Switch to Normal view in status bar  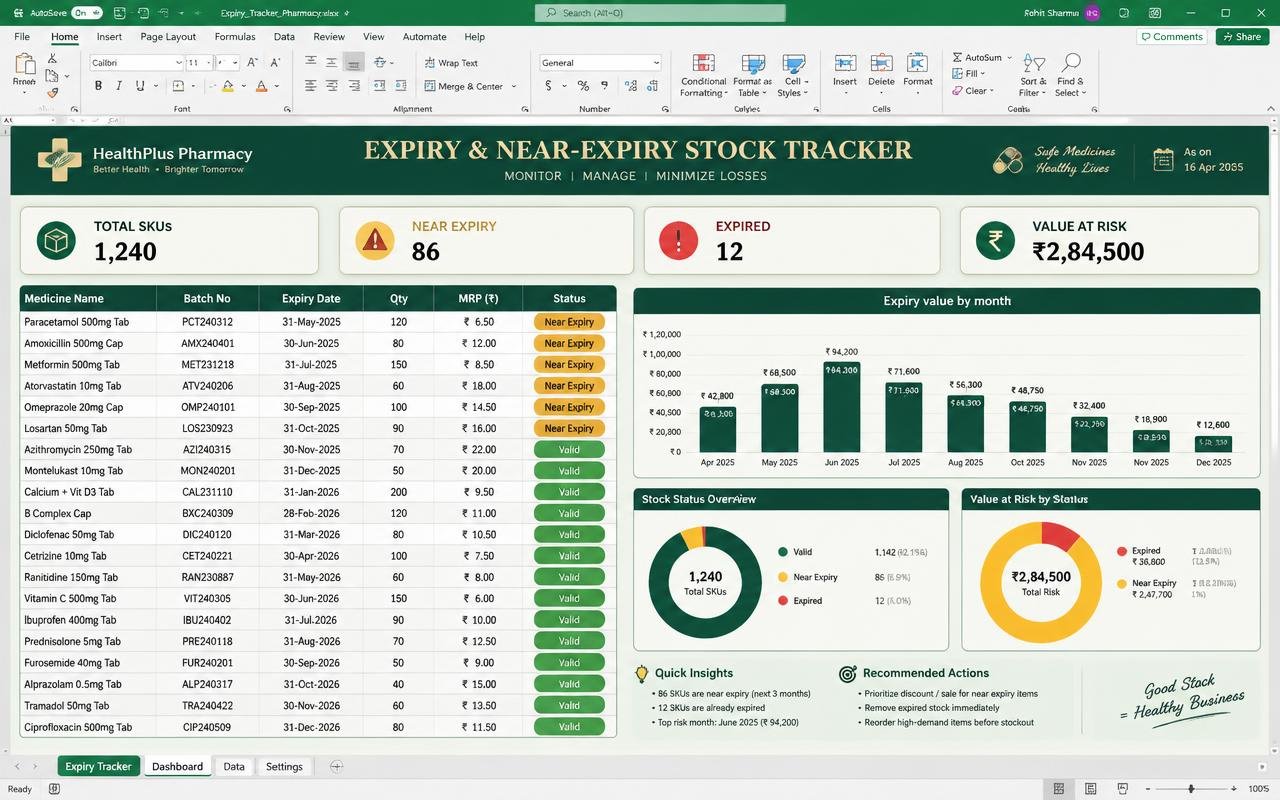click(1059, 789)
